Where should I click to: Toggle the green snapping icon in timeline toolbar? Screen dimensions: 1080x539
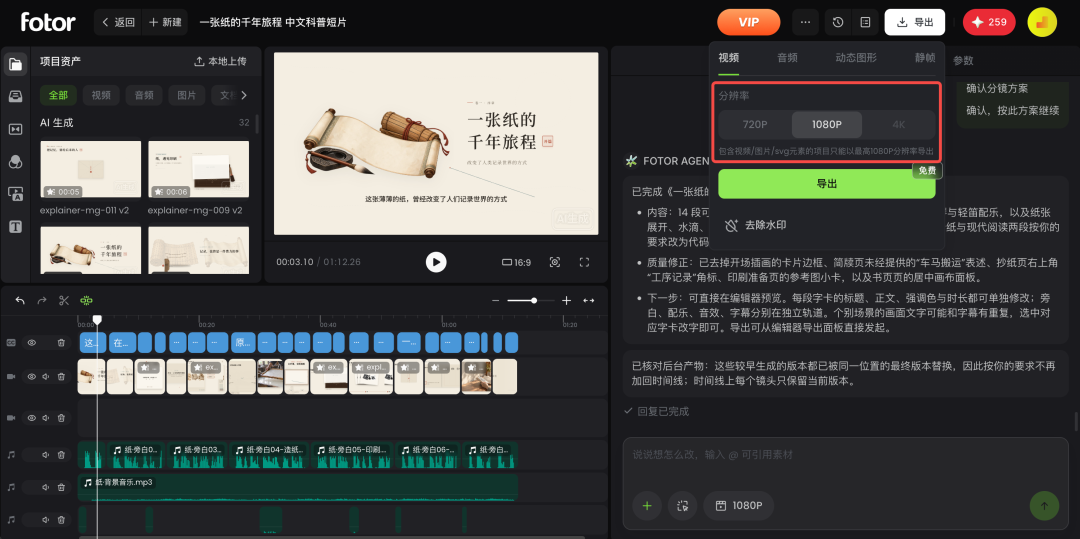click(x=86, y=300)
